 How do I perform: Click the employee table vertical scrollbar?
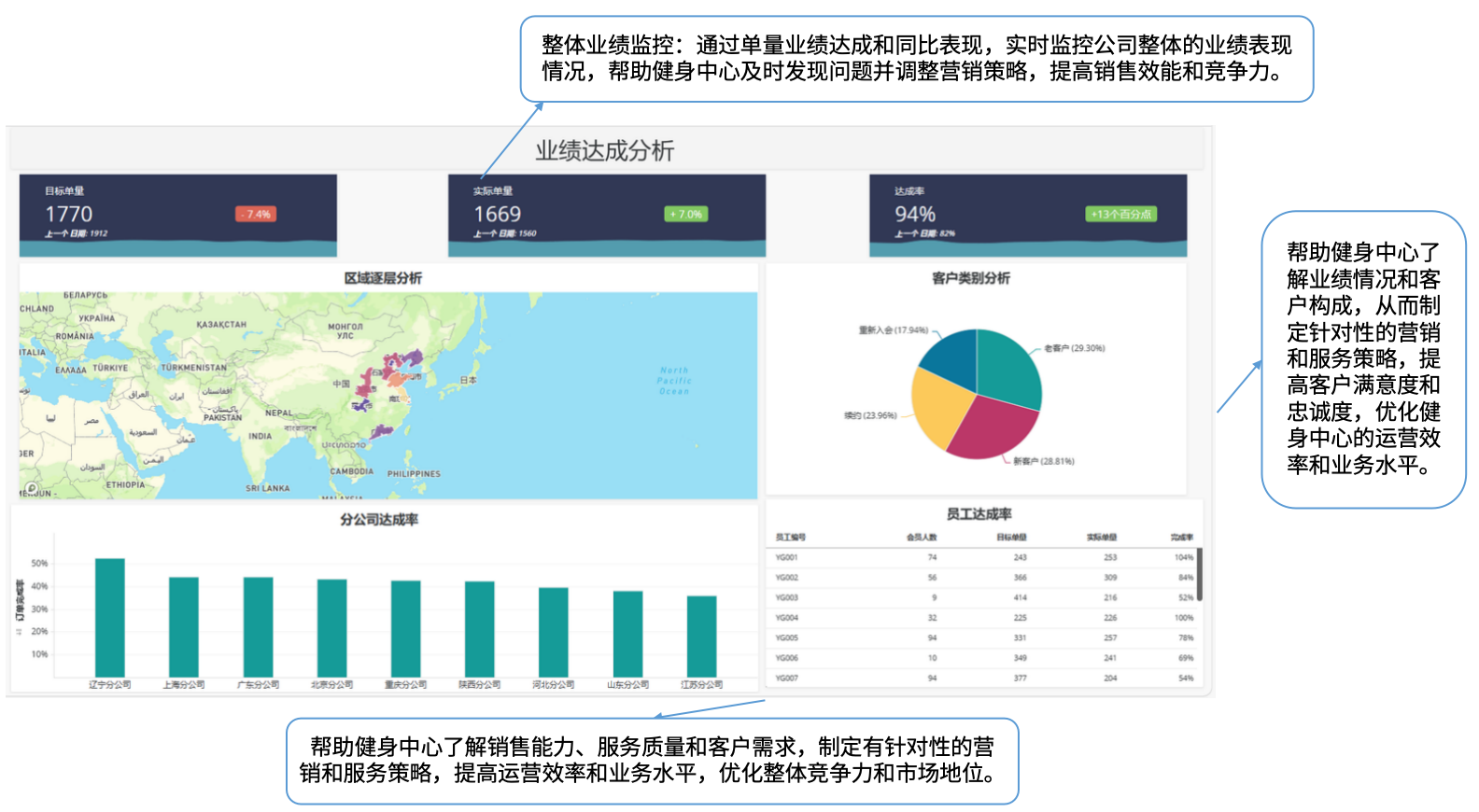click(1200, 575)
